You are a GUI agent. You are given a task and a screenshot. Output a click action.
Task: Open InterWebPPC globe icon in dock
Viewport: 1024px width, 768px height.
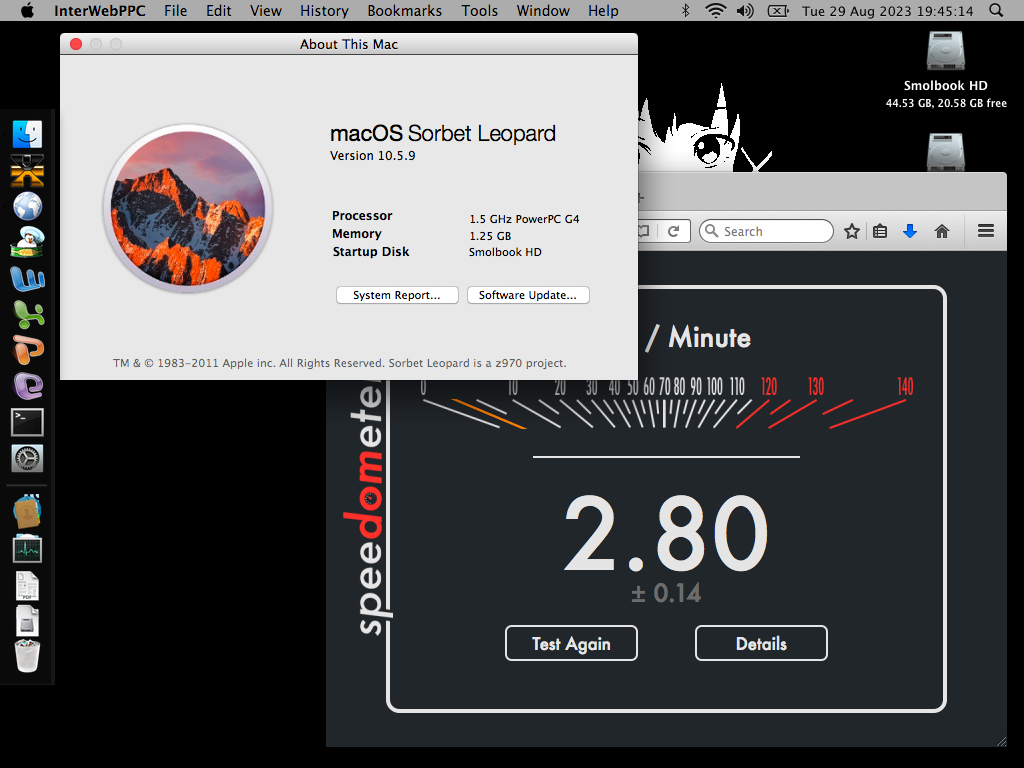27,206
